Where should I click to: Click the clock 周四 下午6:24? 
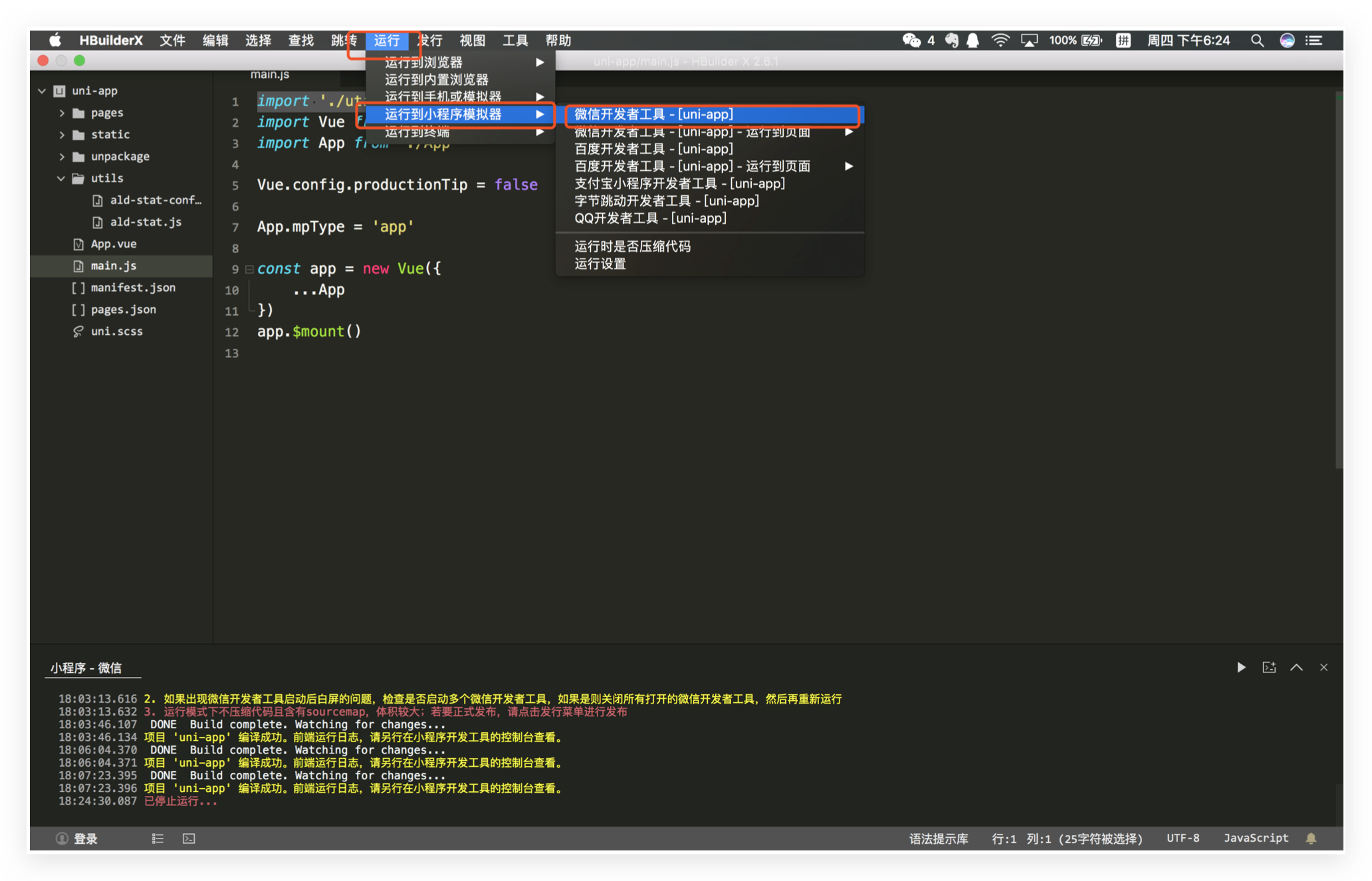click(1188, 41)
